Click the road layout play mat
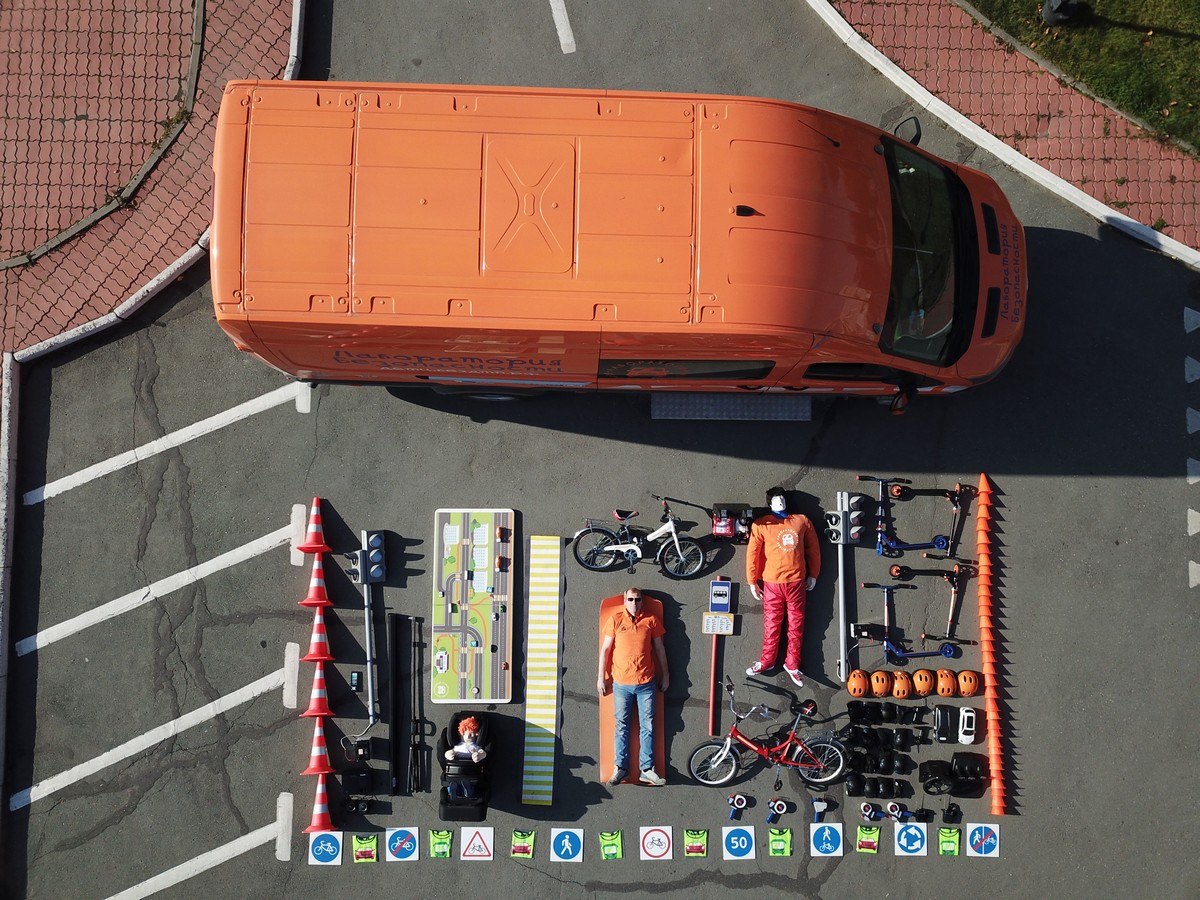Screen dimensions: 1200x900 pyautogui.click(x=472, y=604)
